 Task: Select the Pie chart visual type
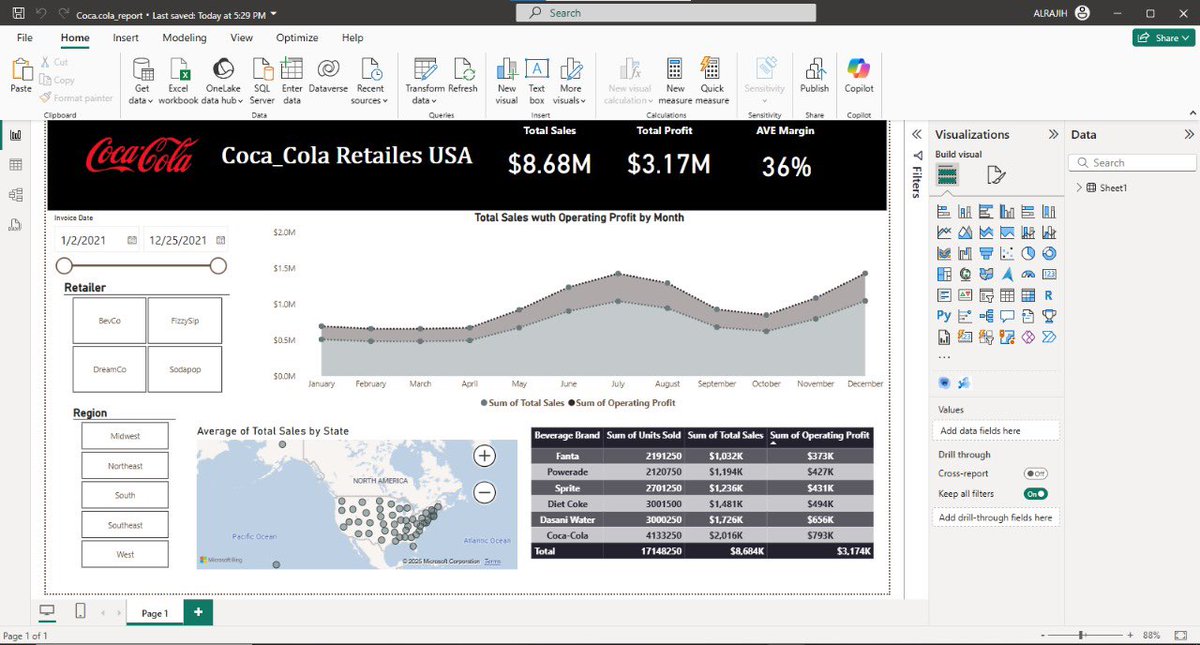(x=1027, y=253)
